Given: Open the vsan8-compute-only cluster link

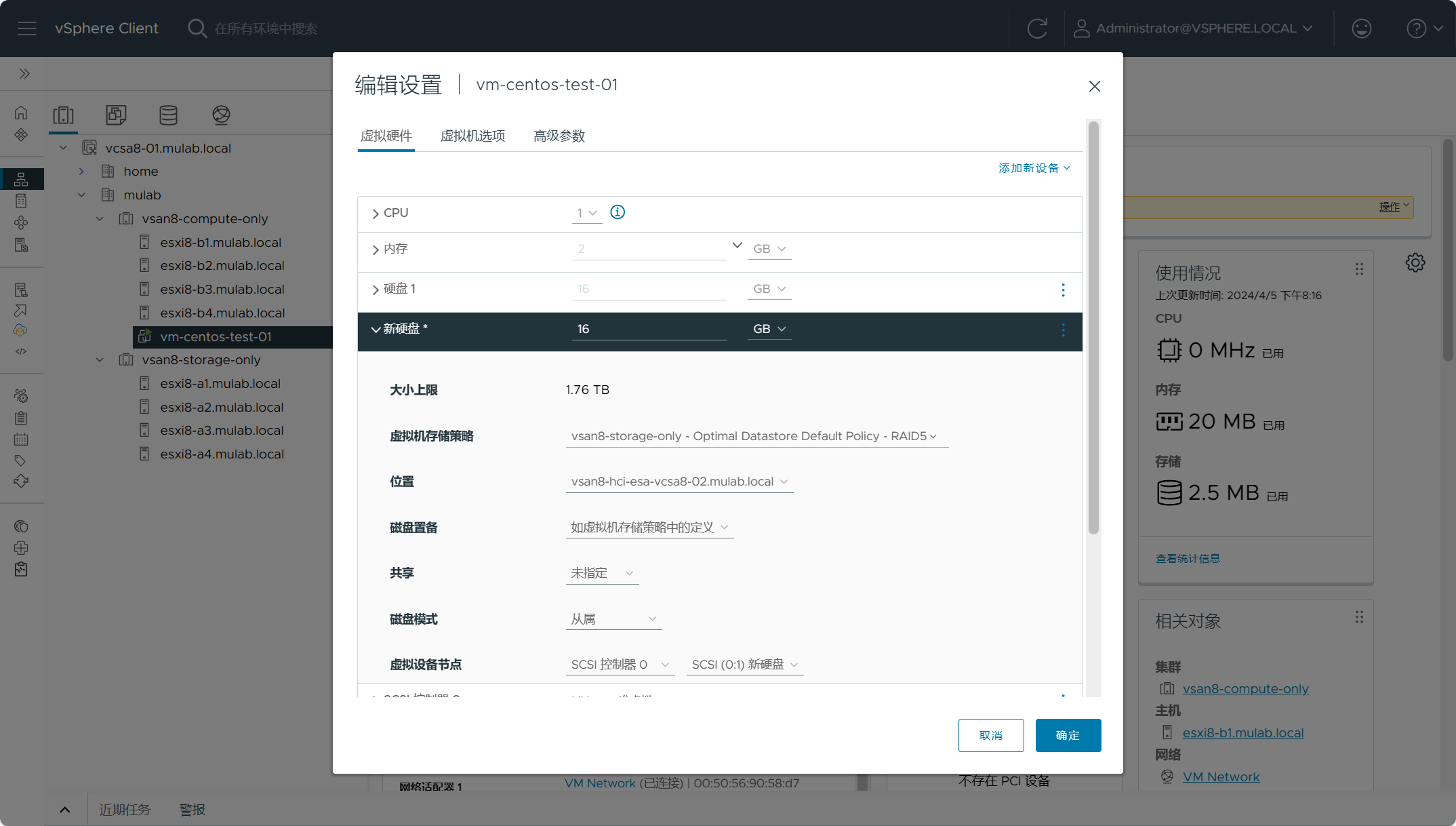Looking at the screenshot, I should click(x=1246, y=689).
